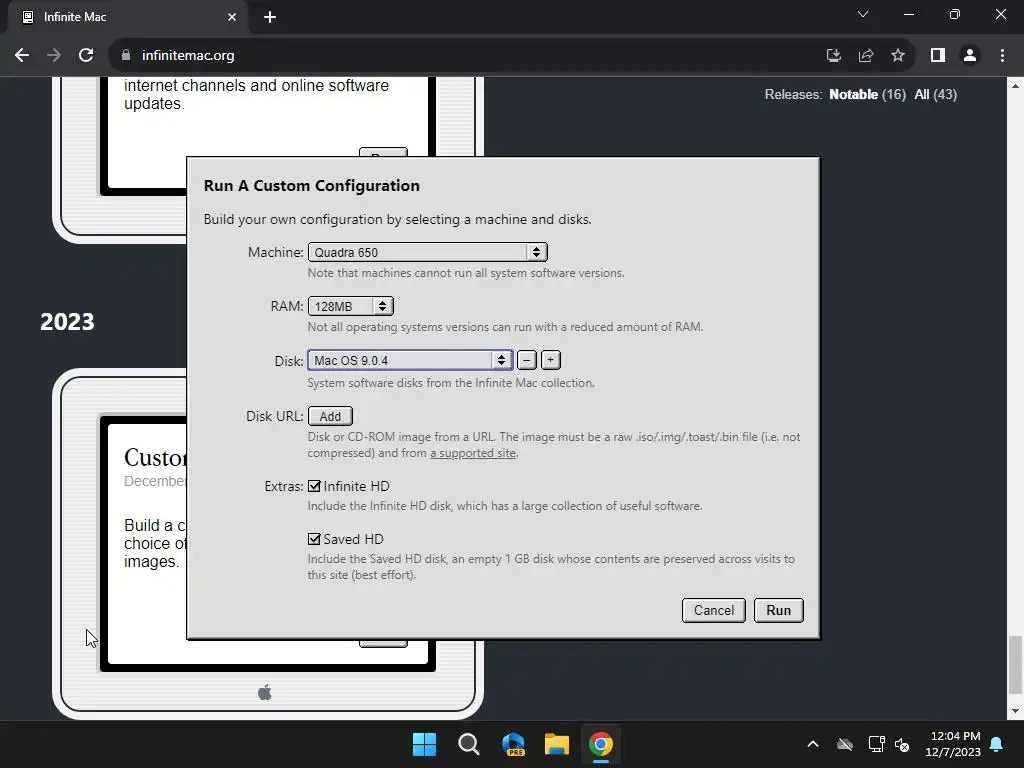Open the clock showing 12:04 PM
Viewport: 1024px width, 768px height.
(953, 744)
